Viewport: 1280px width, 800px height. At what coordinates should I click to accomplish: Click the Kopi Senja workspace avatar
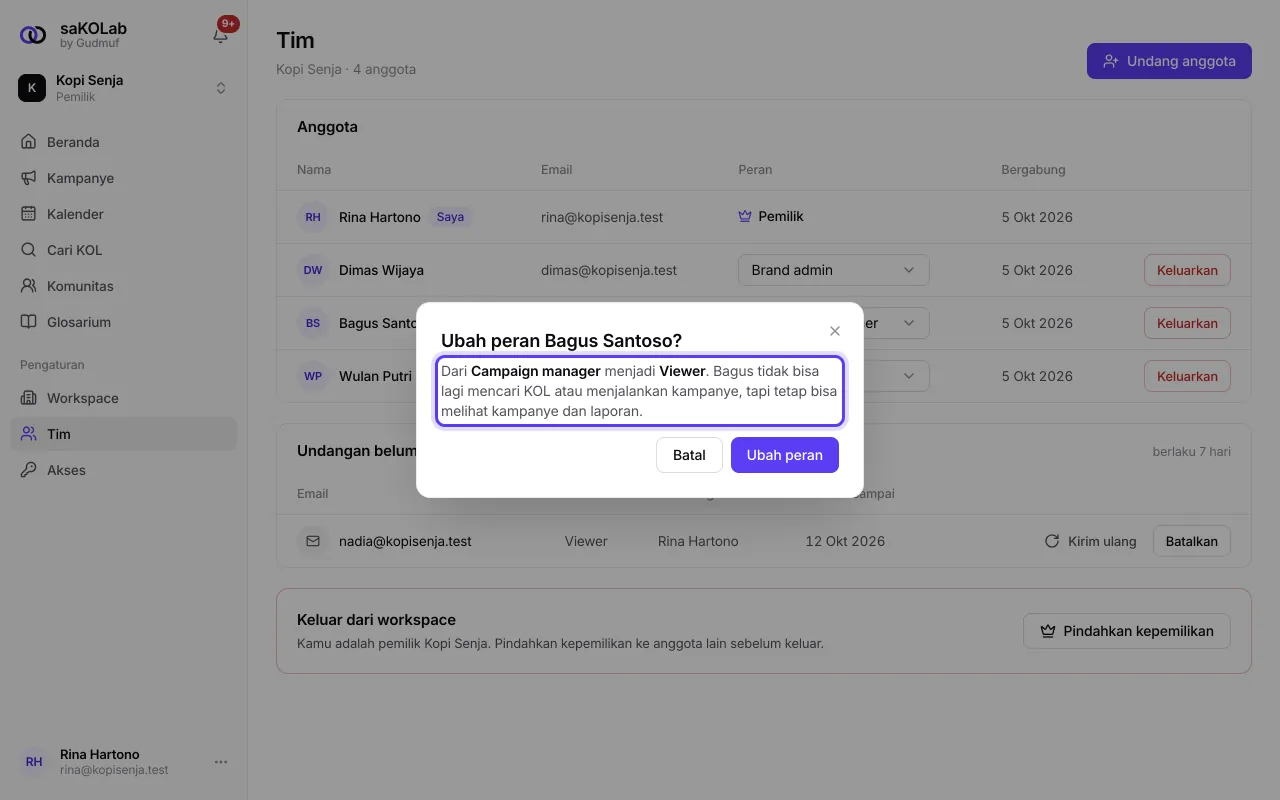tap(32, 88)
